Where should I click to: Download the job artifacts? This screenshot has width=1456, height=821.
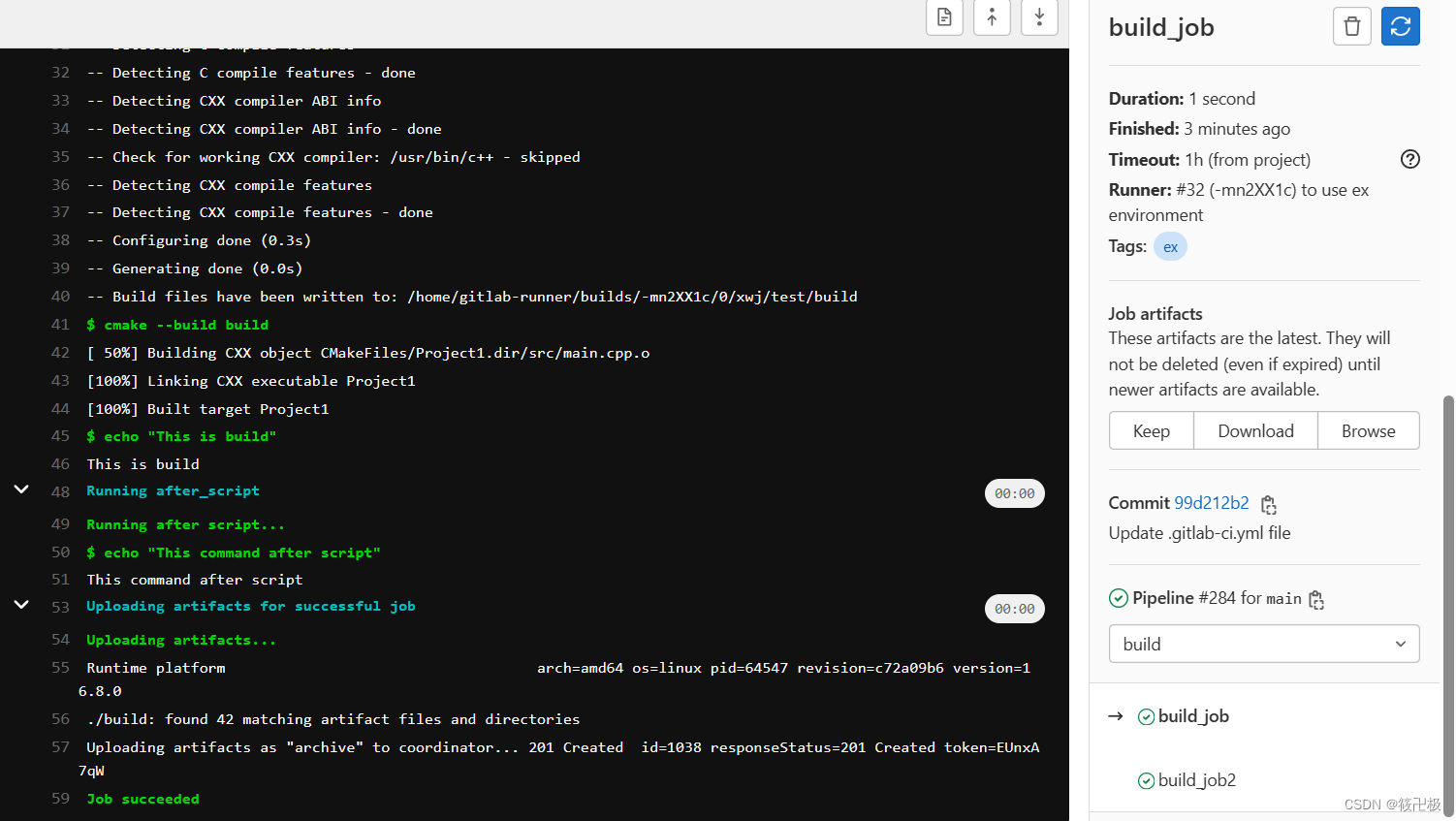coord(1255,431)
